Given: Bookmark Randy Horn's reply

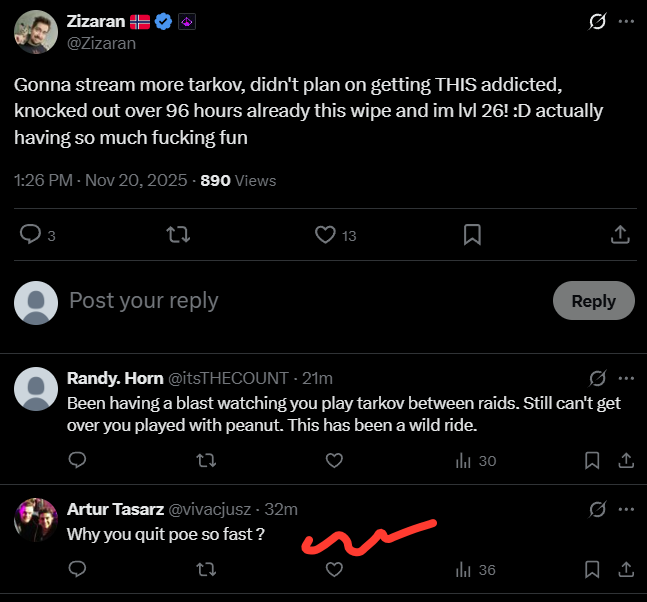Looking at the screenshot, I should 593,461.
